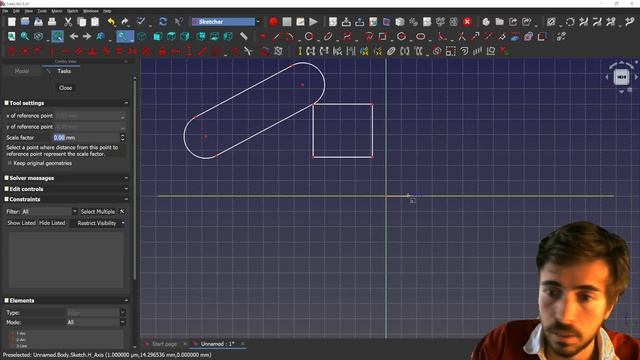The image size is (640, 360).
Task: Click the constraint filter settings icon
Action: point(122,211)
